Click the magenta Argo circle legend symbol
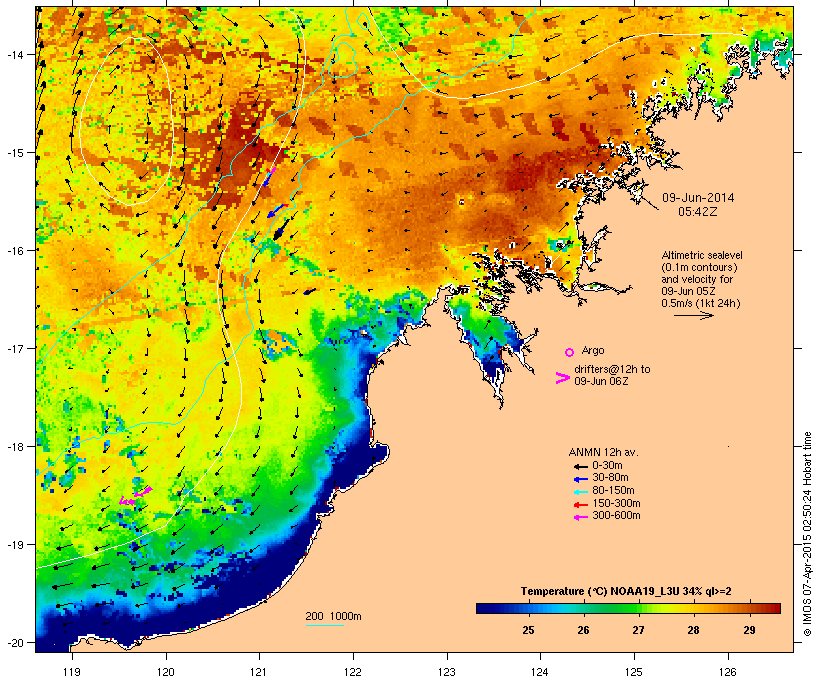This screenshot has width=820, height=680. point(570,352)
